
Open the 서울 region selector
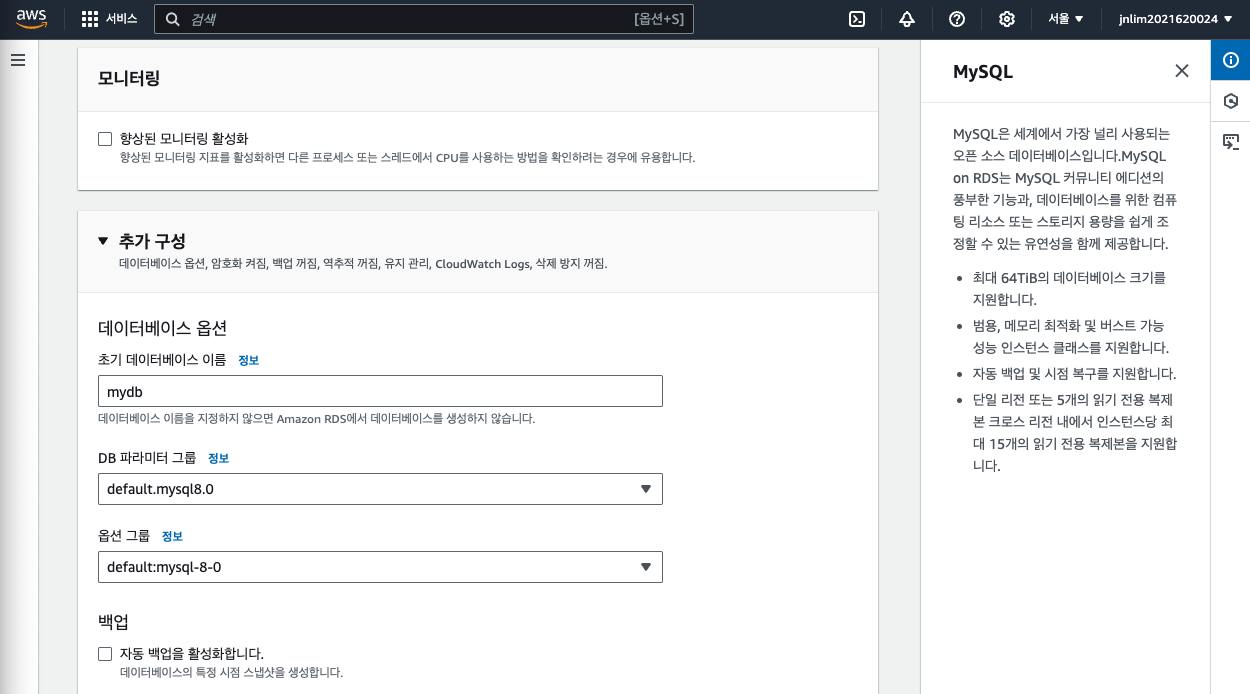tap(1066, 19)
